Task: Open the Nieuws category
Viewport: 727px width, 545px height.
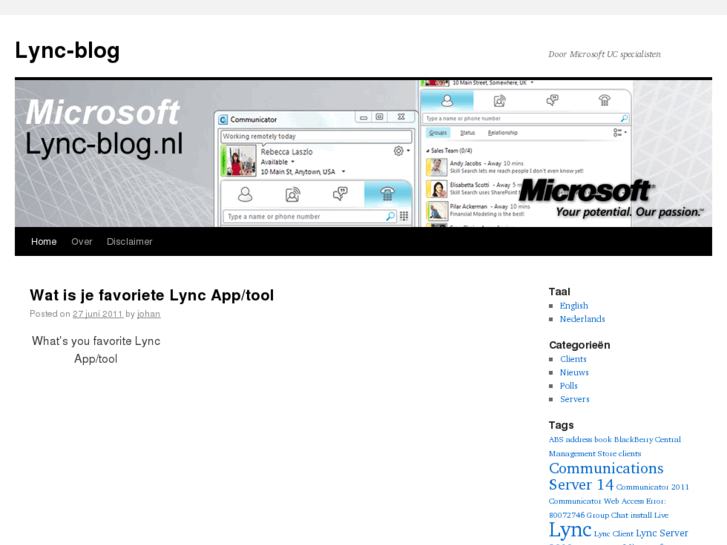Action: [x=574, y=372]
